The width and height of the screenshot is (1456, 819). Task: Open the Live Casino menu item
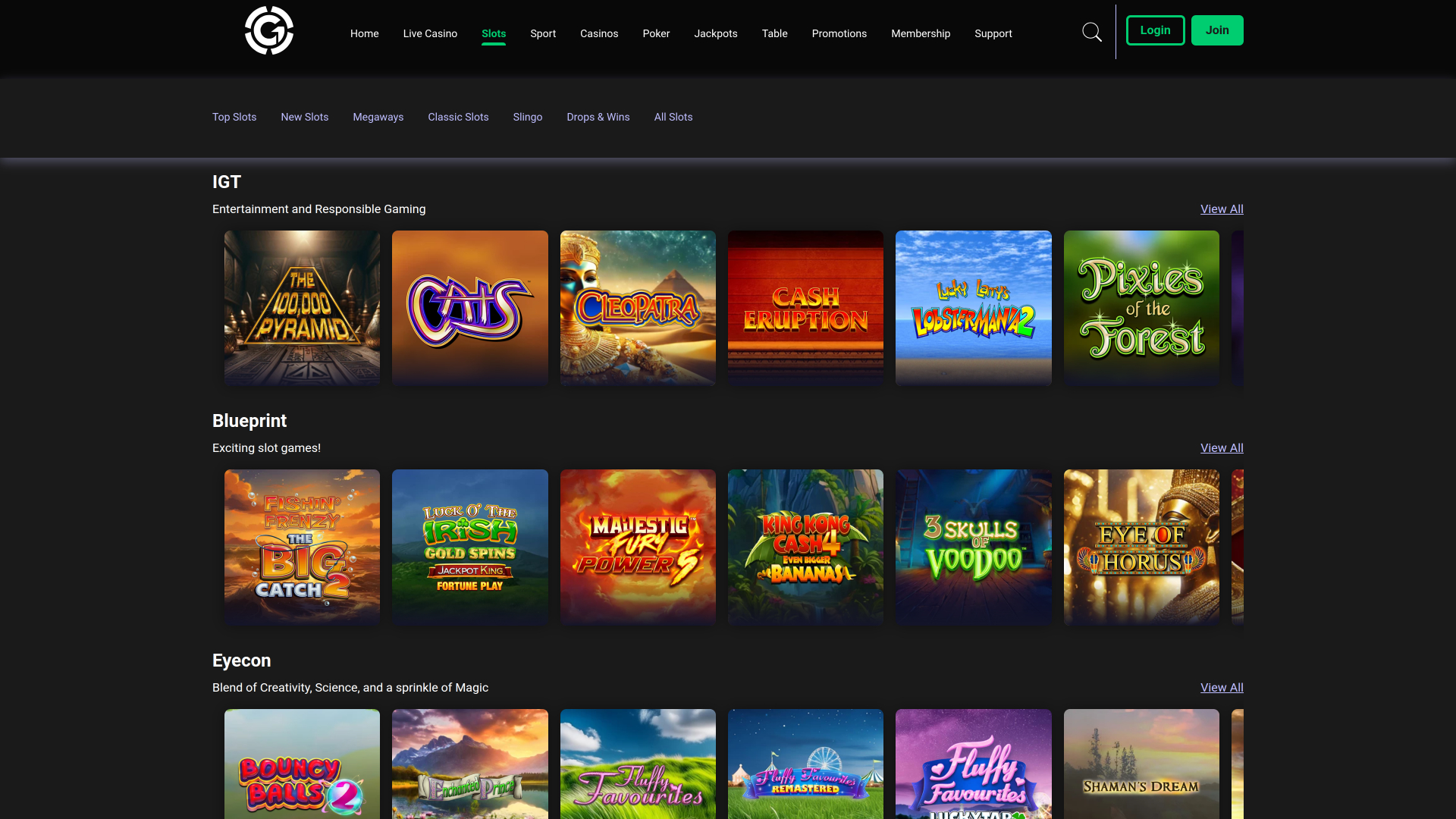pos(430,33)
